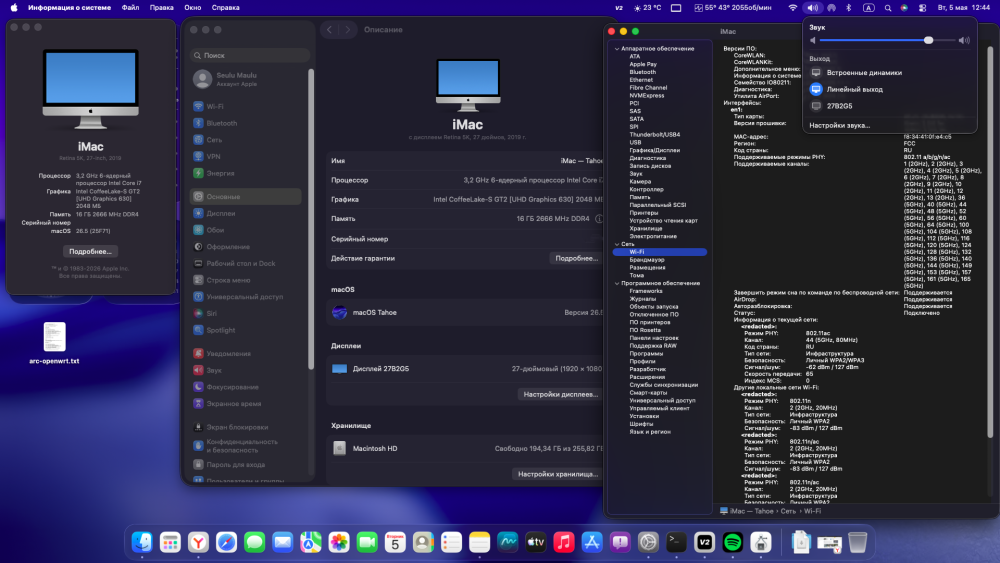Open Safari from the Dock
The image size is (1000, 563).
click(x=226, y=542)
